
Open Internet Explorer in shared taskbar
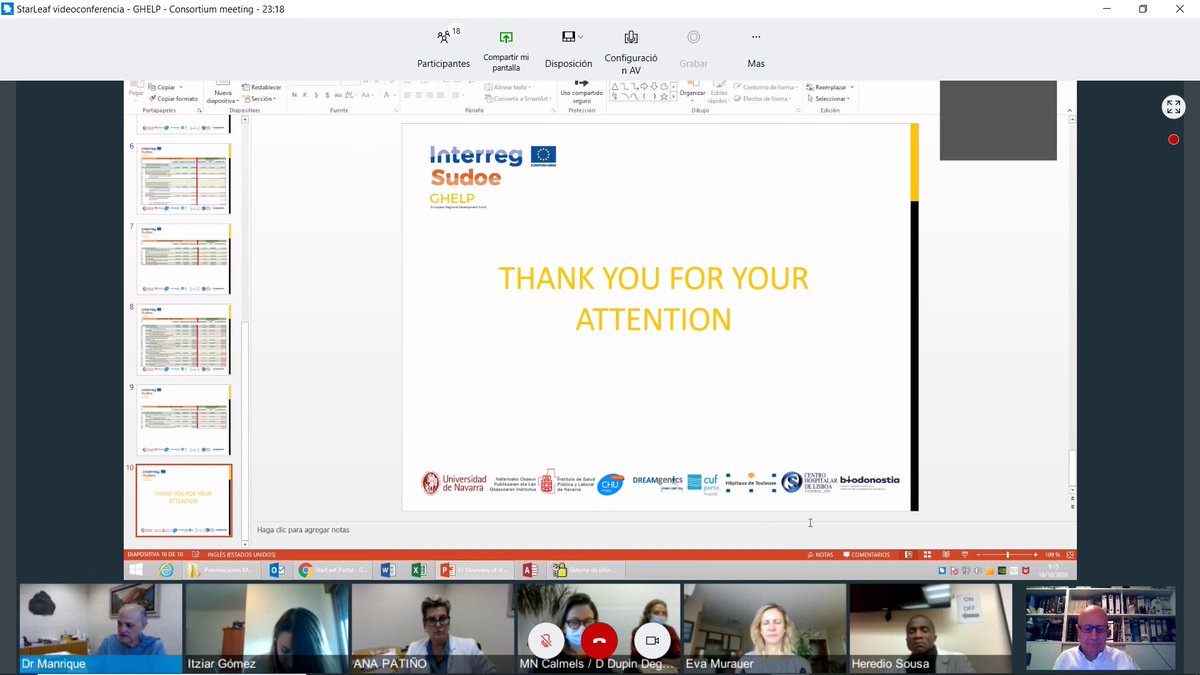[166, 570]
